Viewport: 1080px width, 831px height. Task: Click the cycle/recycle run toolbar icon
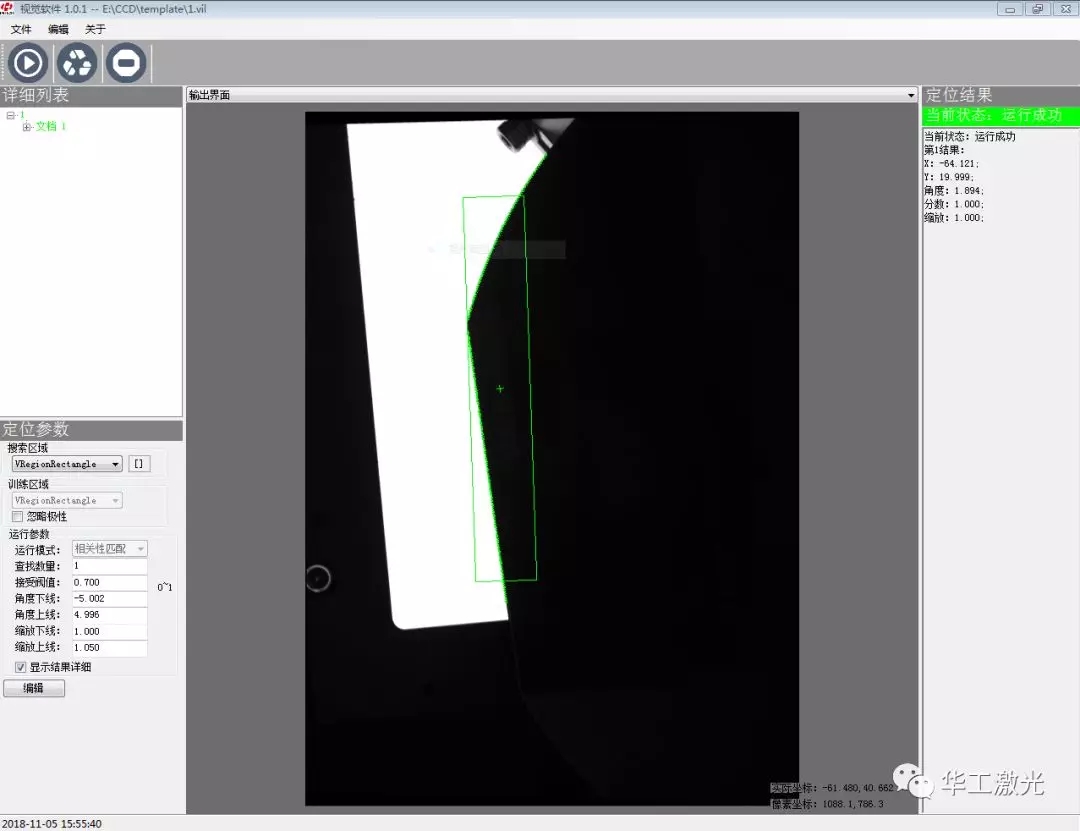click(x=77, y=63)
